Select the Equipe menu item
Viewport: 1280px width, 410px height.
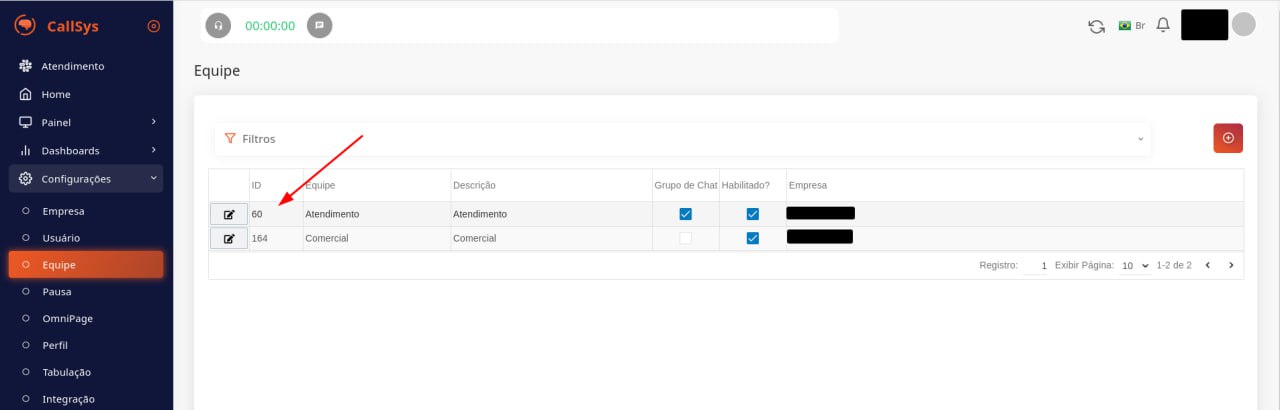click(x=86, y=265)
